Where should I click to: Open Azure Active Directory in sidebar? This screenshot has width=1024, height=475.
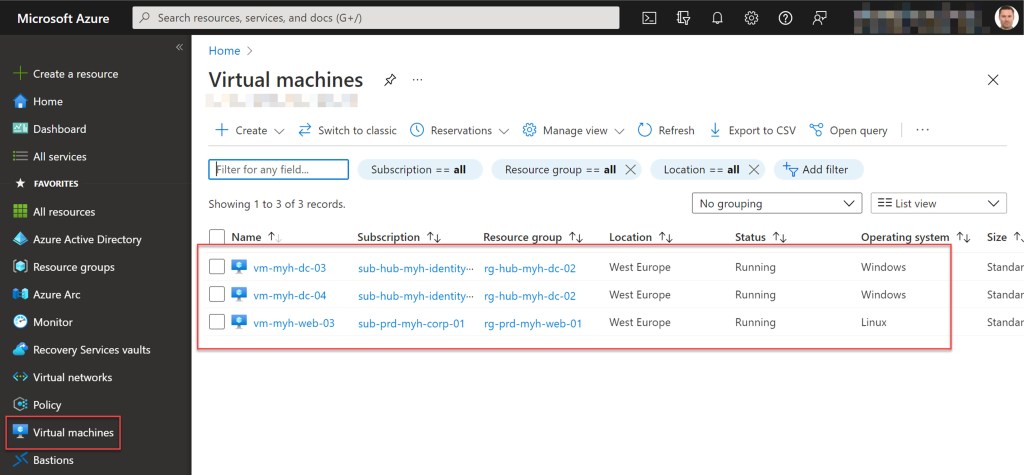[87, 239]
